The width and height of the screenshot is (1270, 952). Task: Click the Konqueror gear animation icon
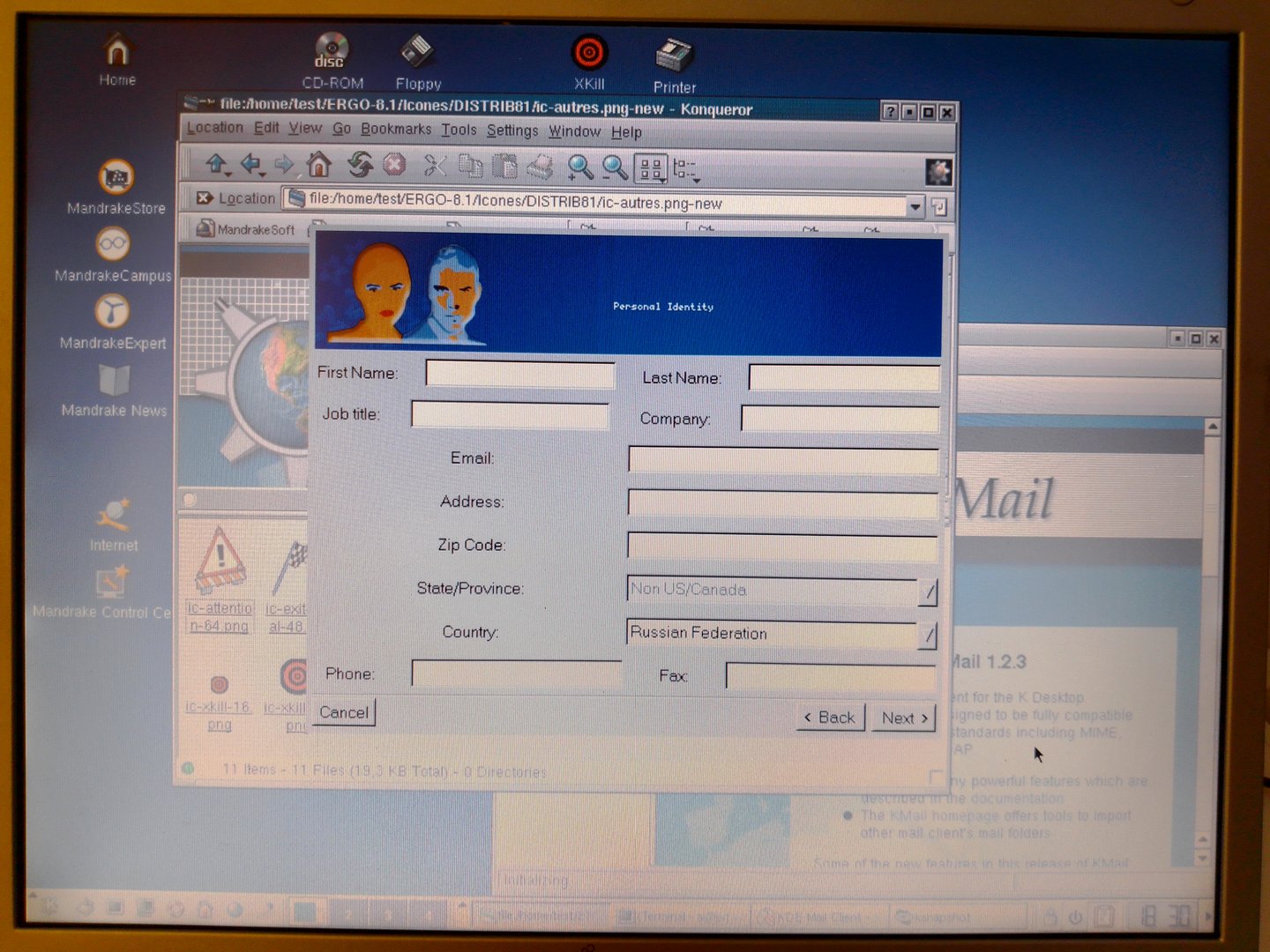(x=938, y=172)
